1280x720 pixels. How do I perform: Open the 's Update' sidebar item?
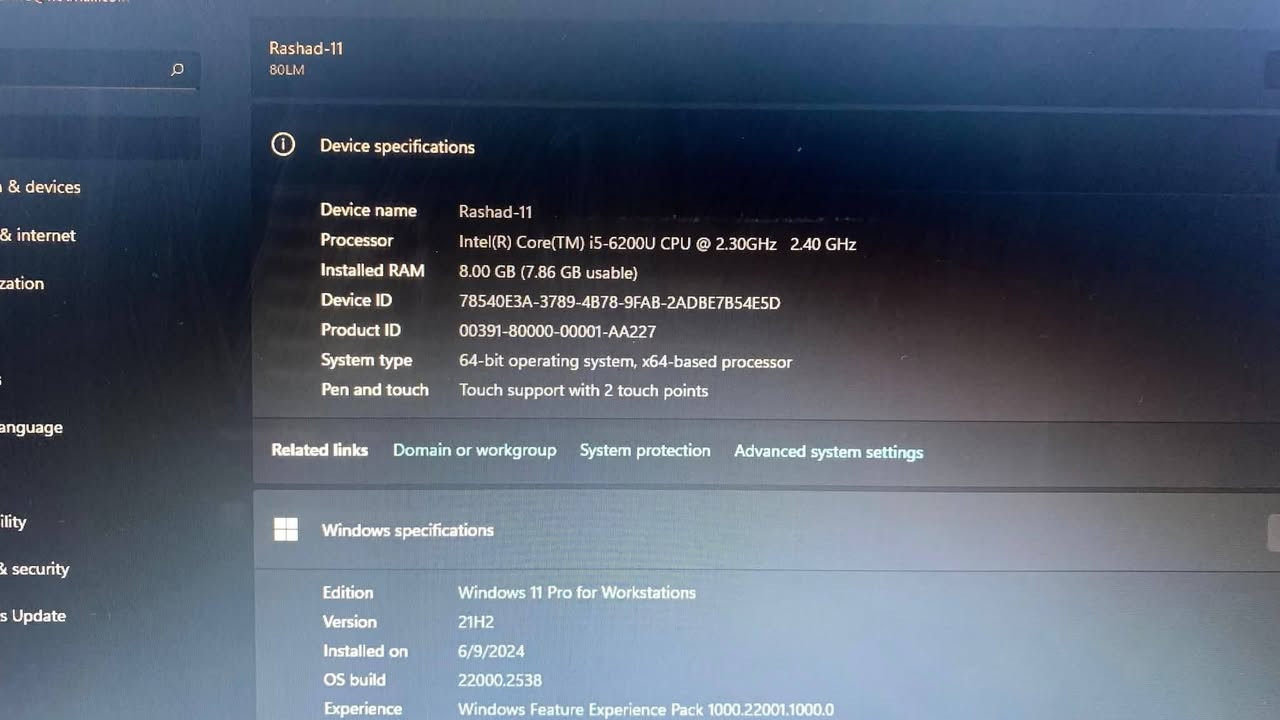coord(33,616)
